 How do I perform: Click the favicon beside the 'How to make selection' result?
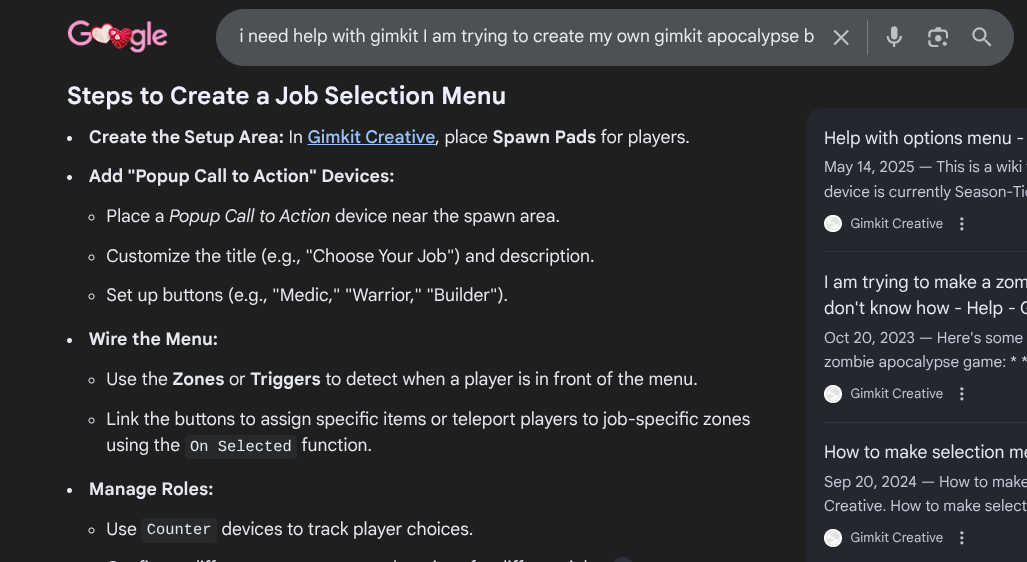833,538
